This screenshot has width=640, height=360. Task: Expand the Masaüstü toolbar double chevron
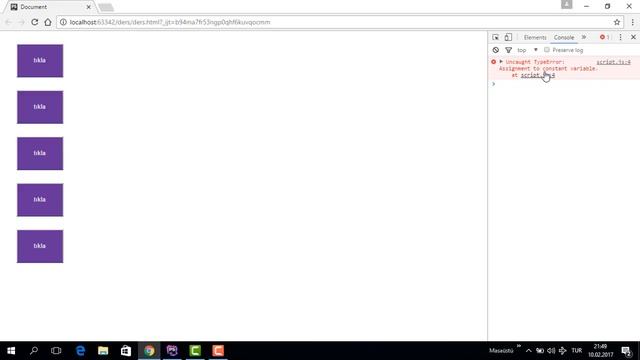(518, 346)
